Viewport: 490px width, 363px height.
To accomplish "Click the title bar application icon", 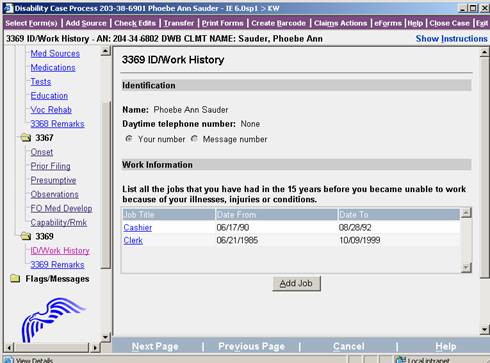I will [x=9, y=8].
